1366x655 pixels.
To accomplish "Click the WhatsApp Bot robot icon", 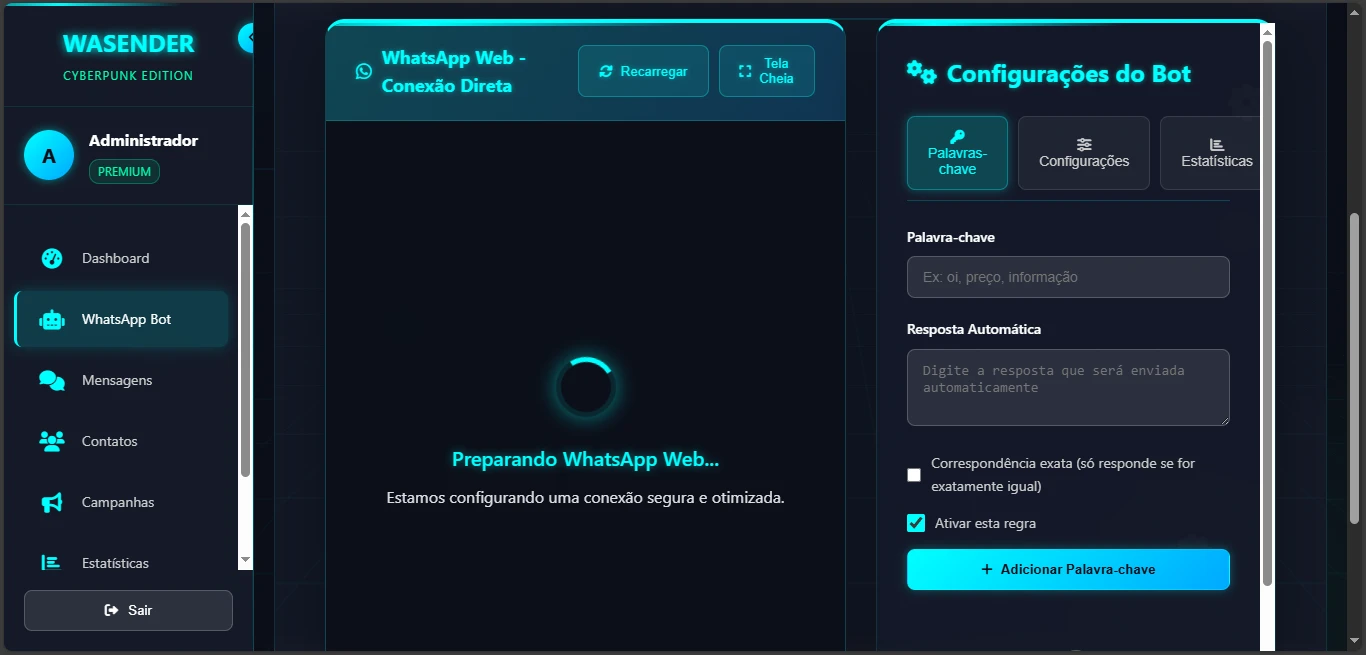I will (x=52, y=320).
